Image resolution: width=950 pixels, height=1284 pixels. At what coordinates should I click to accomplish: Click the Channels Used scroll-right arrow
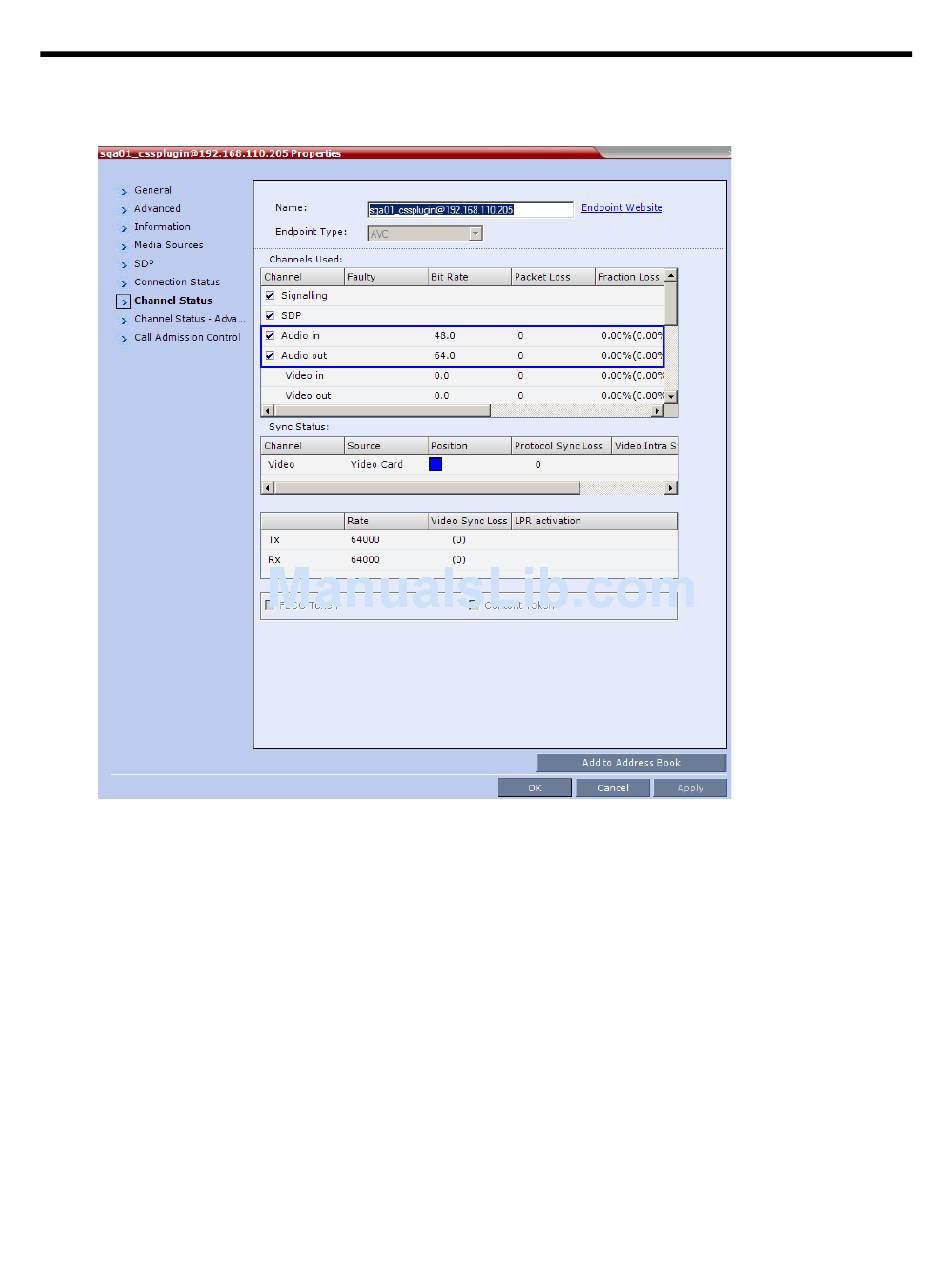coord(657,411)
